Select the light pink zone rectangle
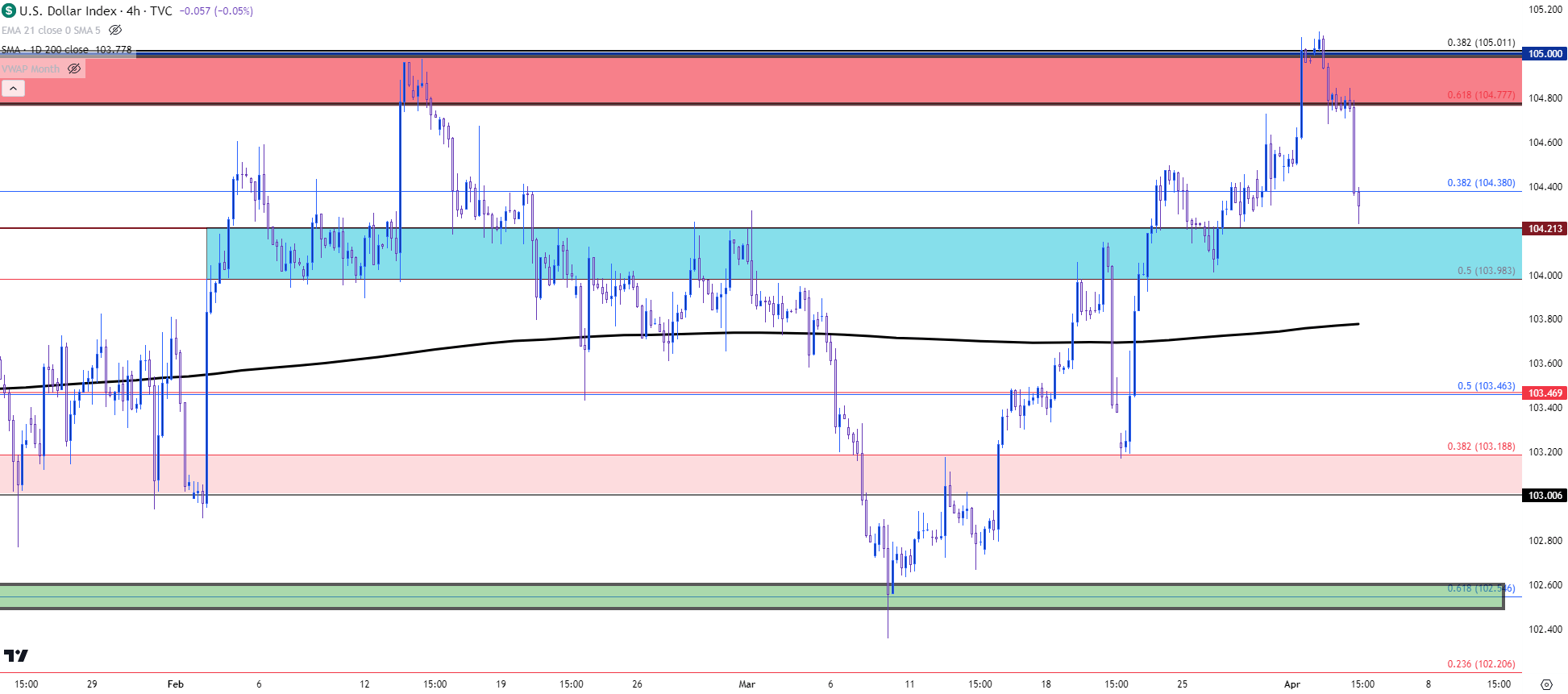Screen dimensions: 1568x694 (761, 475)
